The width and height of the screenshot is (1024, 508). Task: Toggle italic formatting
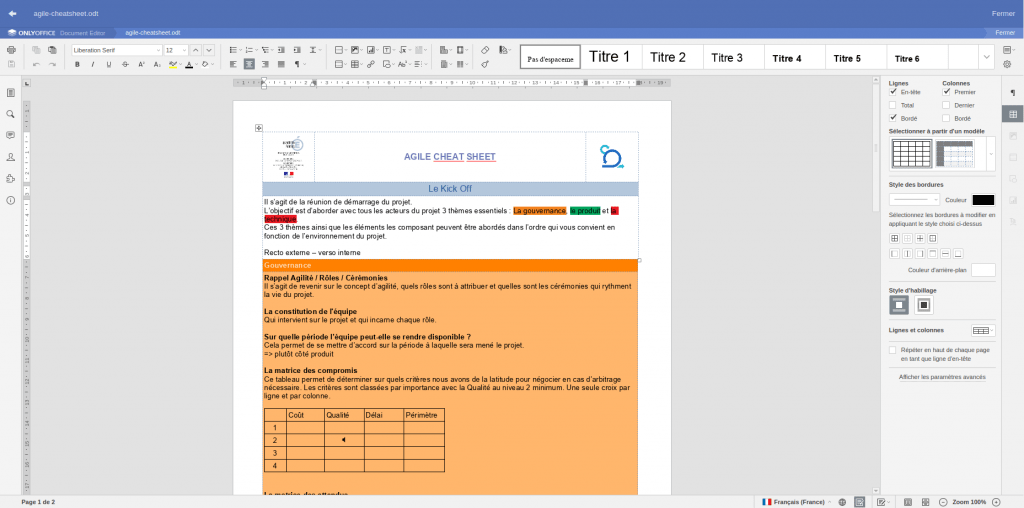click(x=93, y=64)
